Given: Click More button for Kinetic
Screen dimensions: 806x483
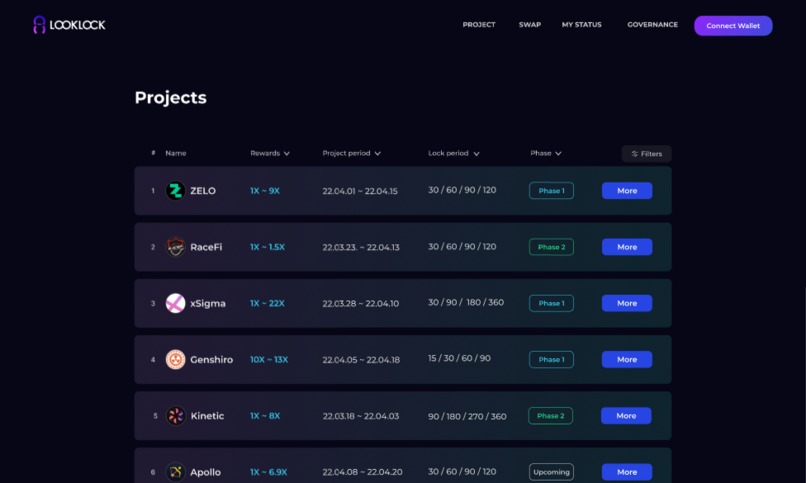Looking at the screenshot, I should coord(626,416).
